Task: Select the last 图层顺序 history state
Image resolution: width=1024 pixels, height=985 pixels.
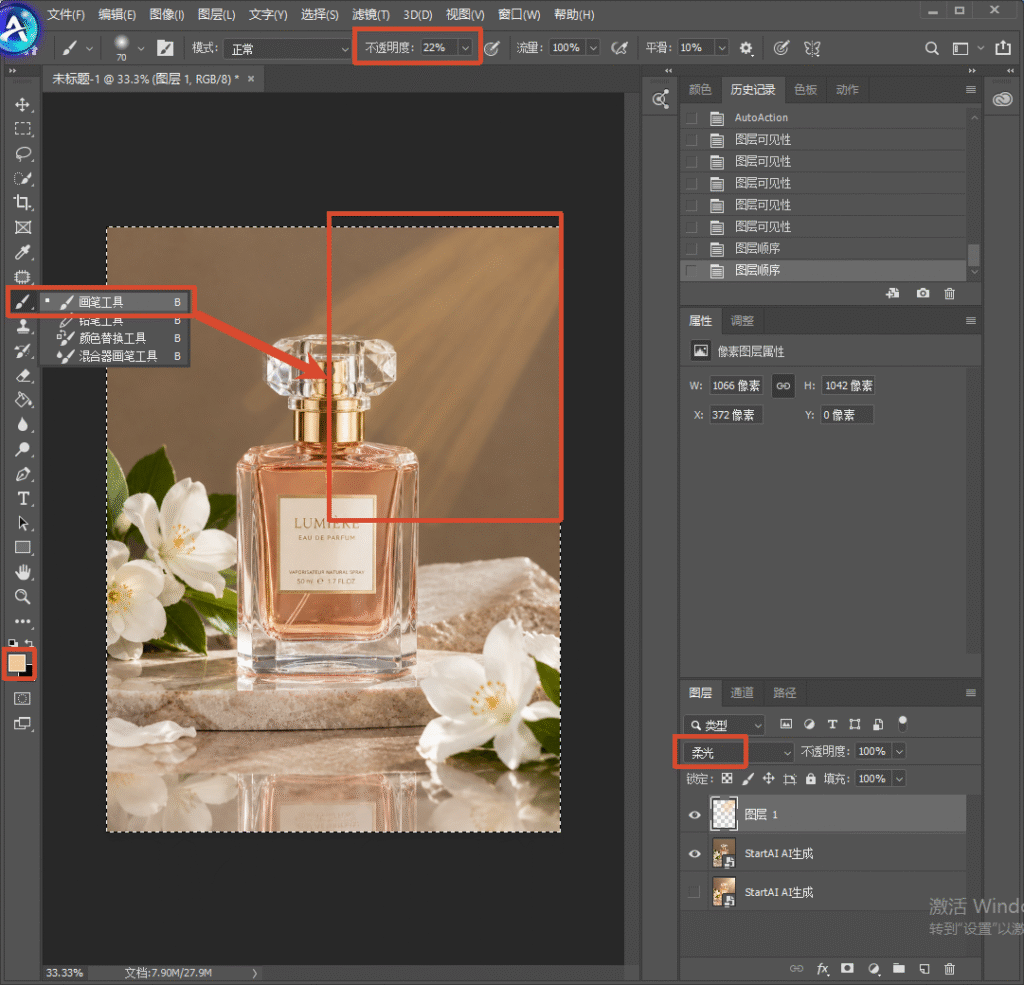Action: [823, 270]
